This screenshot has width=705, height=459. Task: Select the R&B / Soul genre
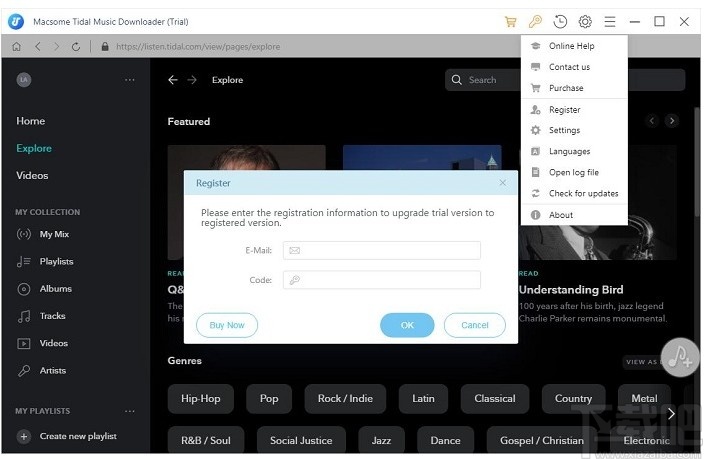click(x=205, y=441)
